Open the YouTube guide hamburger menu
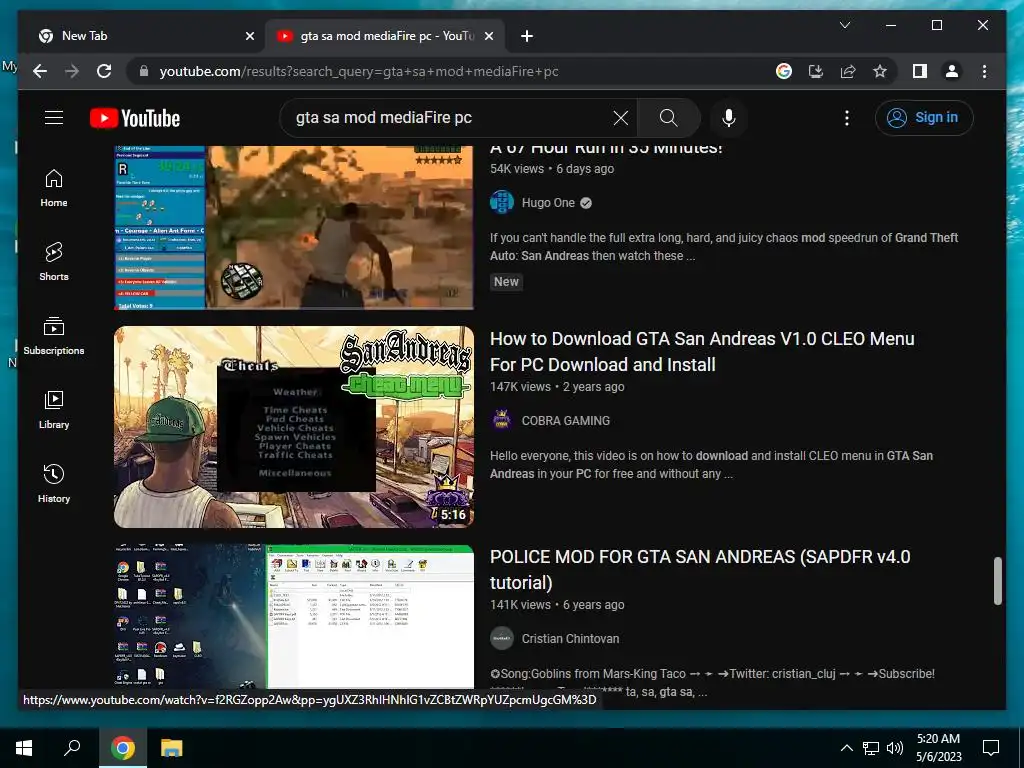Image resolution: width=1024 pixels, height=768 pixels. coord(54,118)
